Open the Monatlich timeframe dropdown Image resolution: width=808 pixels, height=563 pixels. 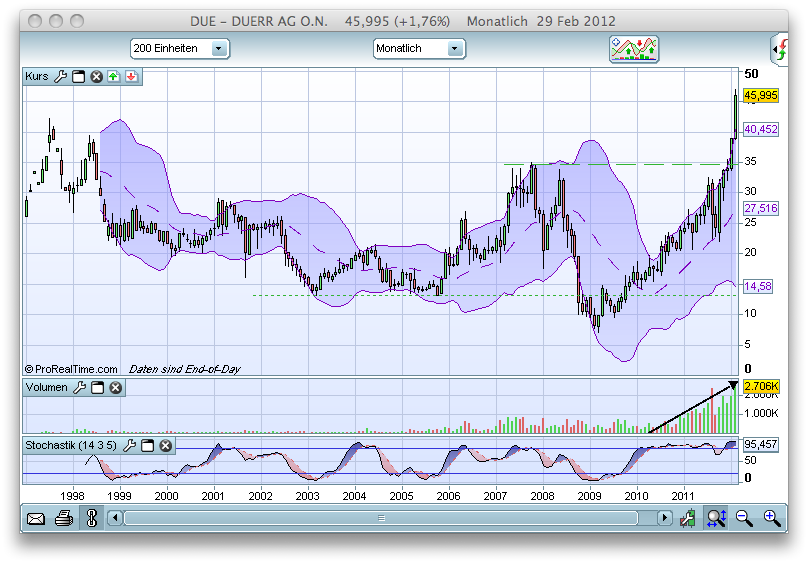[x=419, y=48]
